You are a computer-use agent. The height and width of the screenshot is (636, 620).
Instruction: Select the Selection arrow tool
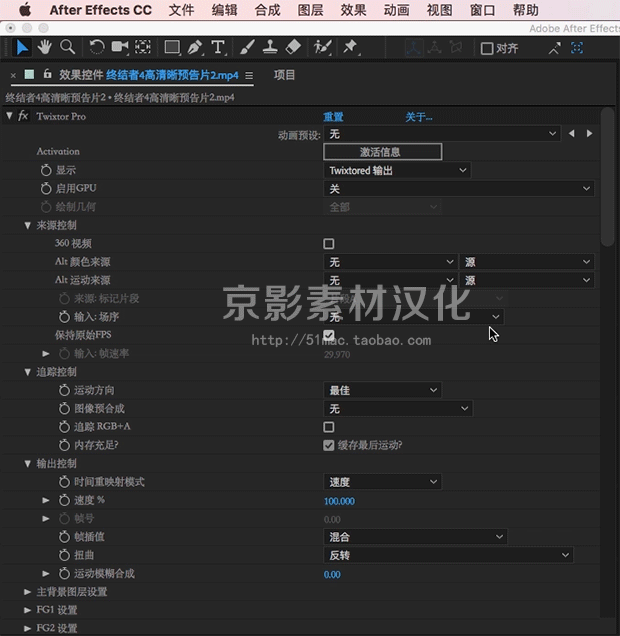click(x=22, y=48)
